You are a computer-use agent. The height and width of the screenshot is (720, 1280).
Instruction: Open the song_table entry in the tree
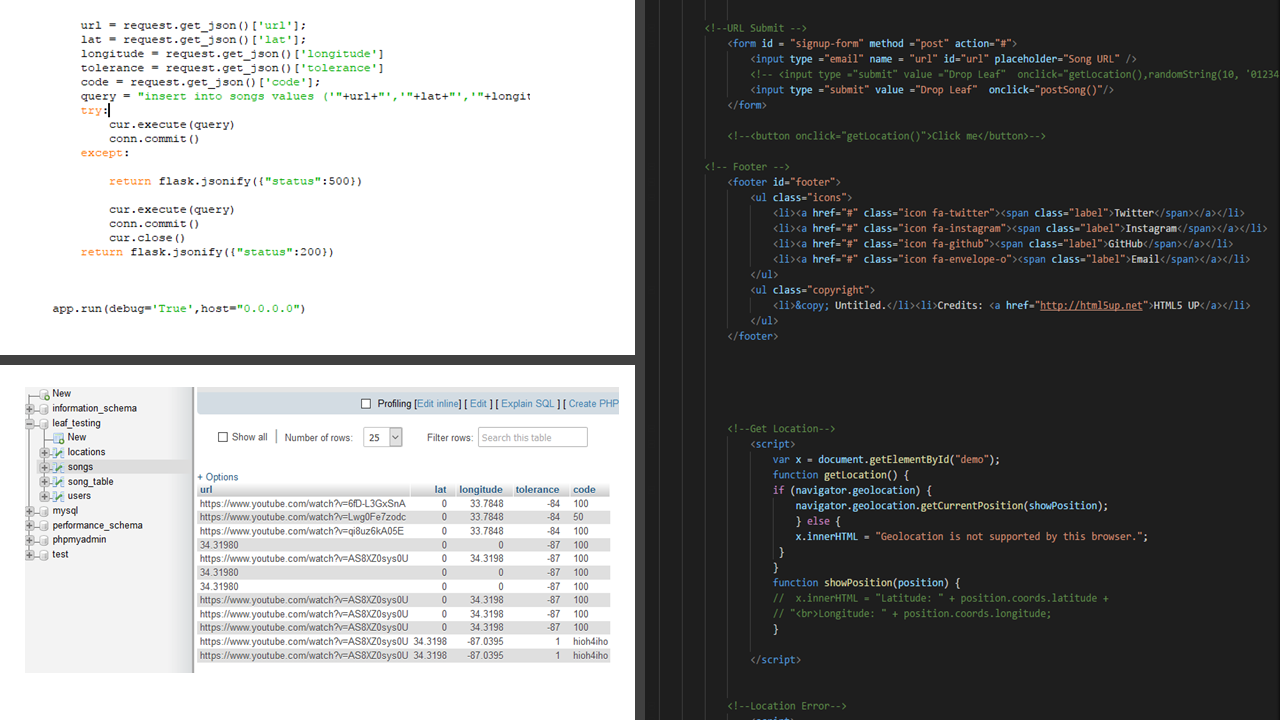(90, 482)
